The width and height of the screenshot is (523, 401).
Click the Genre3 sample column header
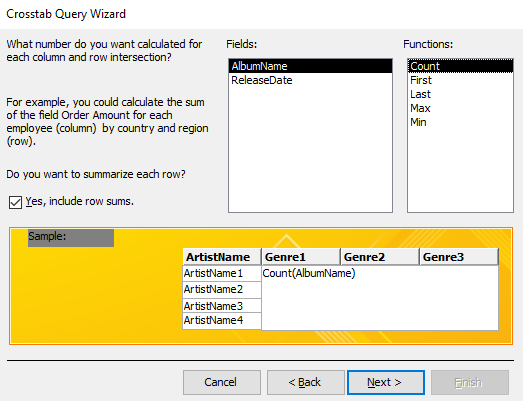[459, 257]
